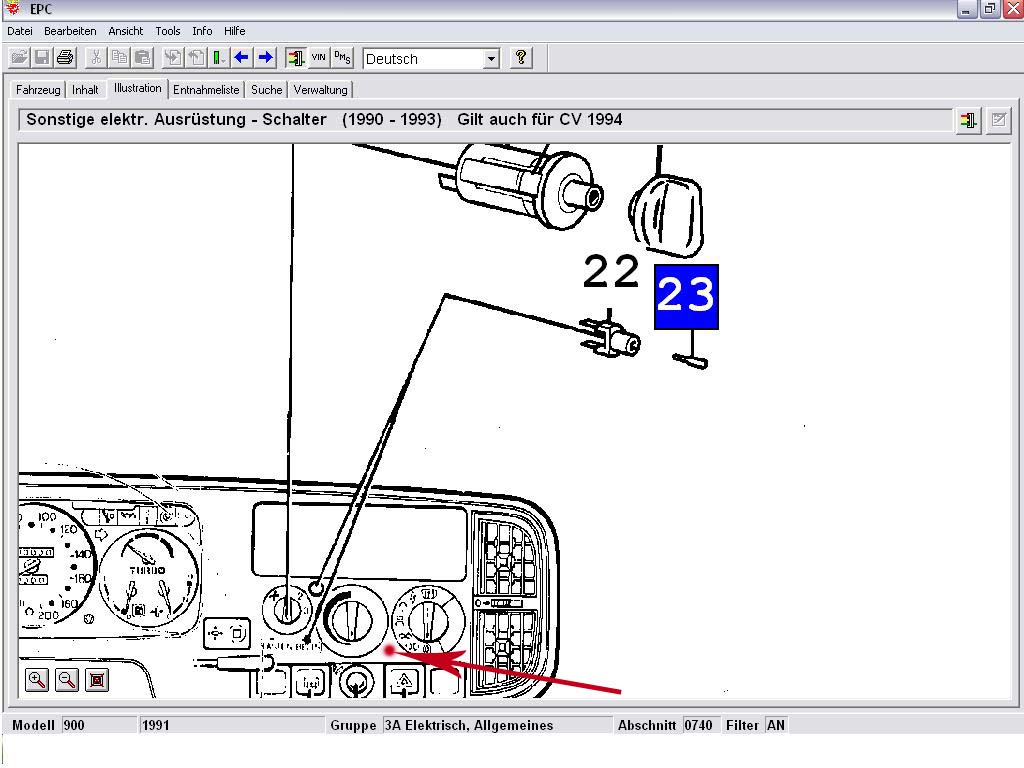This screenshot has width=1024, height=768.
Task: Click the section title Sonstige elektr. Ausrüstung
Action: [x=176, y=120]
